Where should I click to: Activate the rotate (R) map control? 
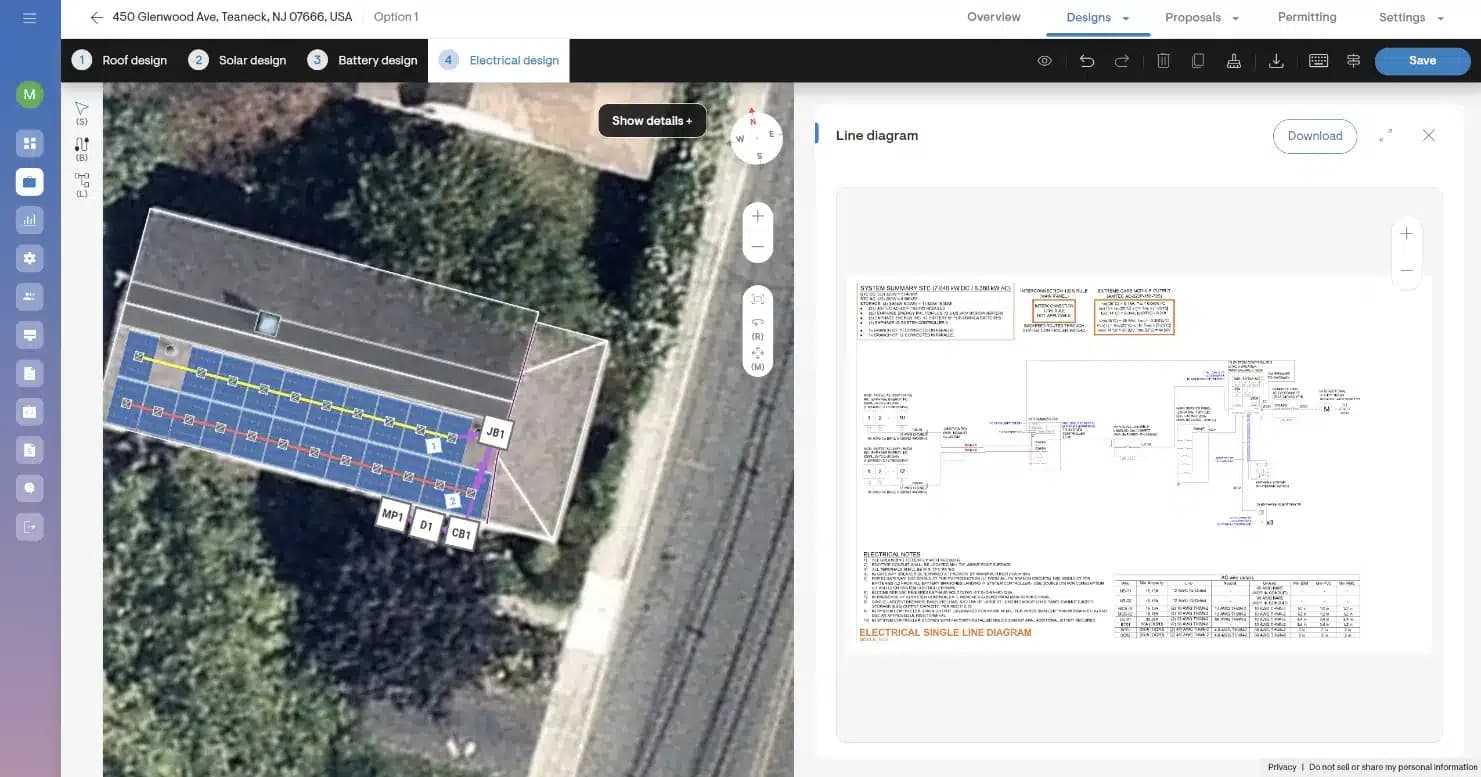(758, 327)
